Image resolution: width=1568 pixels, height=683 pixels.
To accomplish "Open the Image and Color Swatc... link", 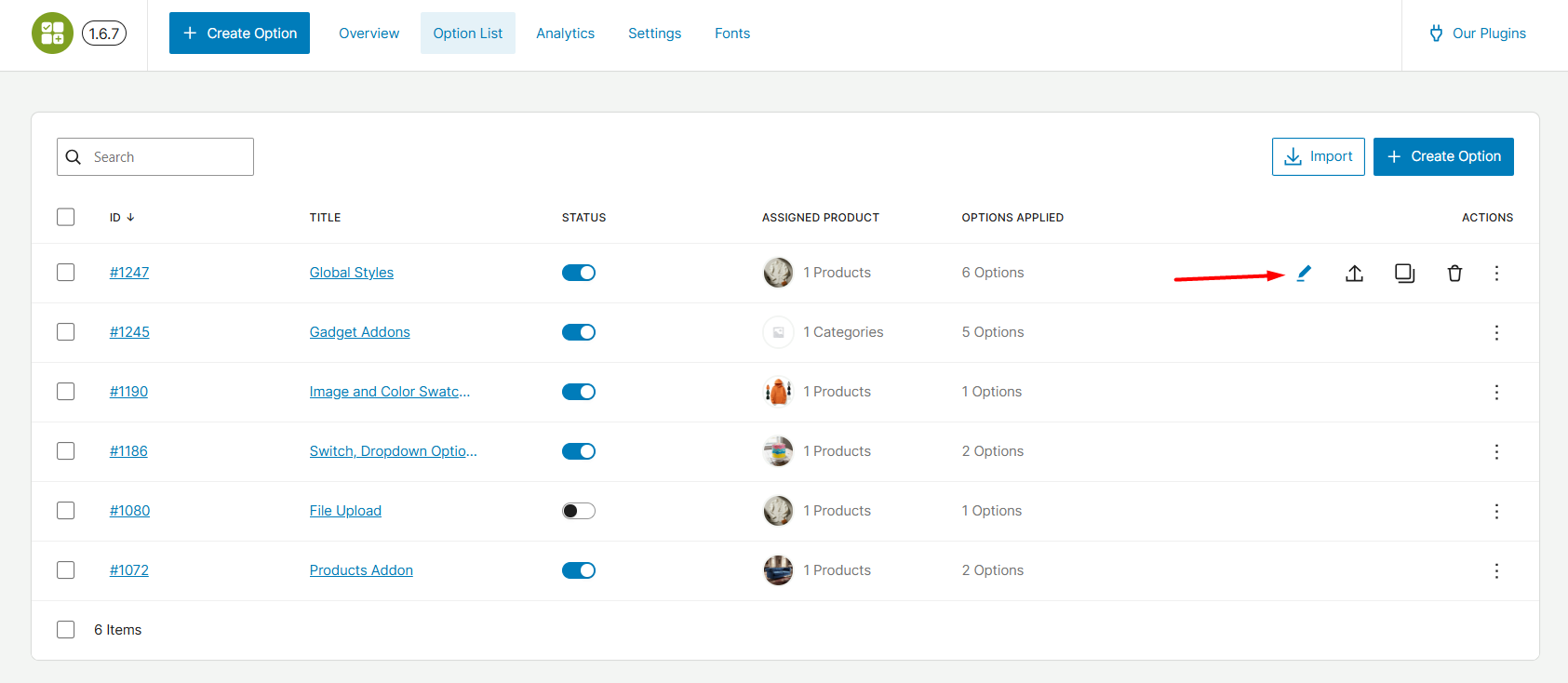I will click(x=390, y=392).
